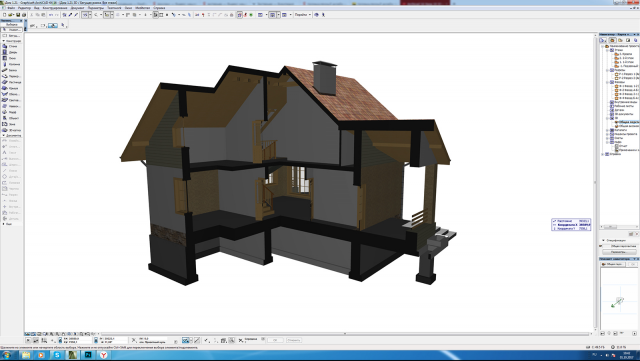Image resolution: width=640 pixels, height=361 pixels.
Task: Select the Window (Окно) tool
Action: [x=11, y=58]
